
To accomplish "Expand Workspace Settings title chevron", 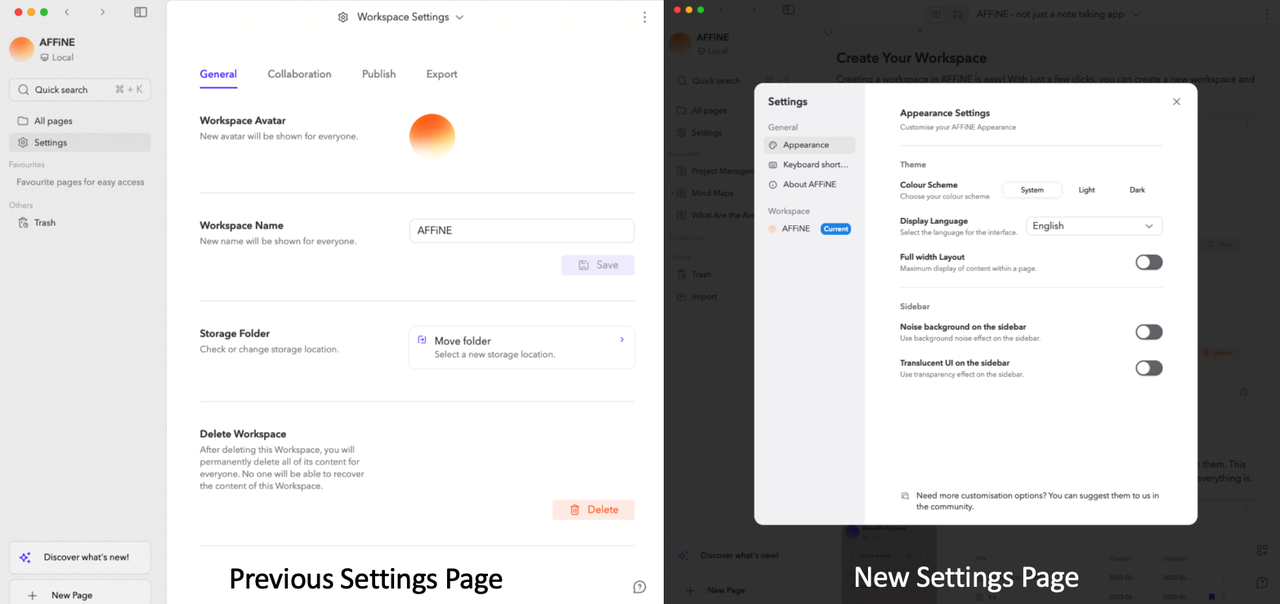I will point(460,17).
